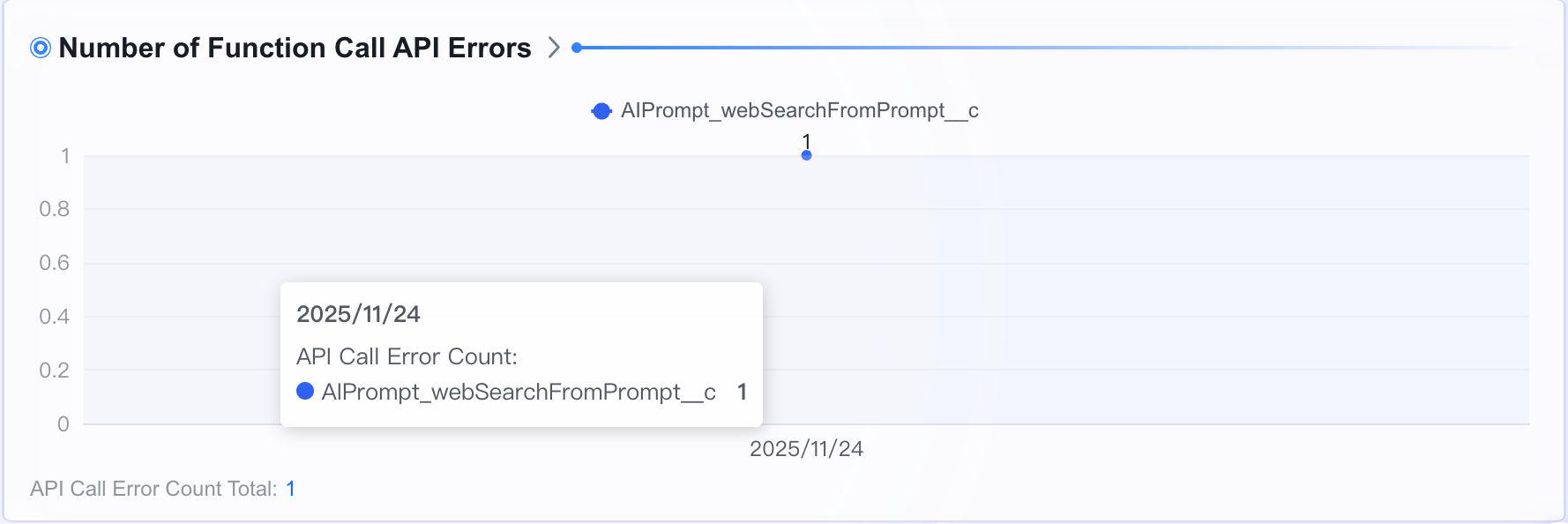Click the API Call Error Count: tooltip text
1568x524 pixels.
[x=407, y=356]
